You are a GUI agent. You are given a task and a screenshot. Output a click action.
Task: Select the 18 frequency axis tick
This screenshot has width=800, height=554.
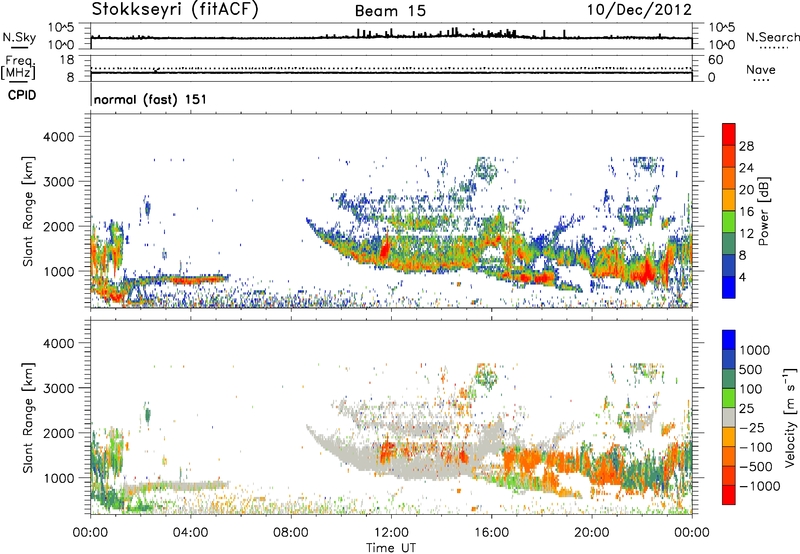(x=67, y=60)
